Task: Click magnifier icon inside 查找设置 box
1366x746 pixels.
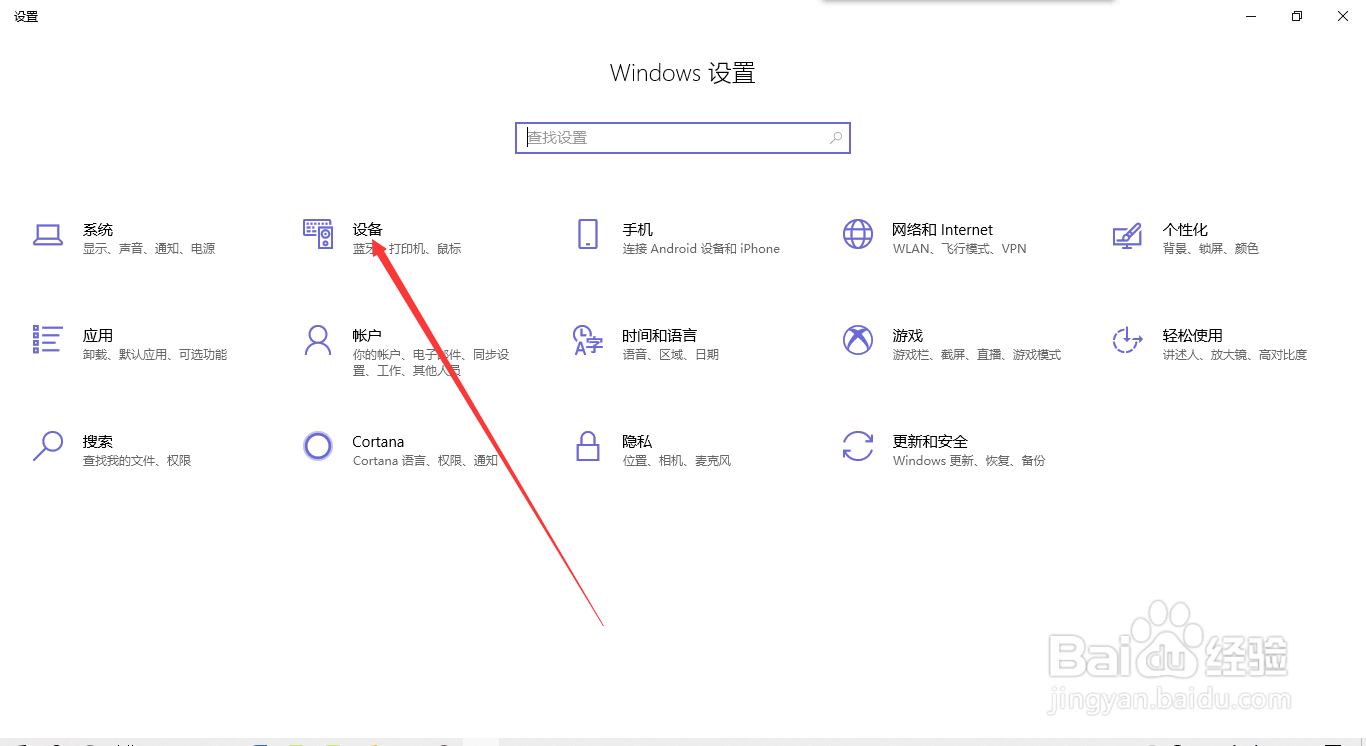Action: point(836,138)
